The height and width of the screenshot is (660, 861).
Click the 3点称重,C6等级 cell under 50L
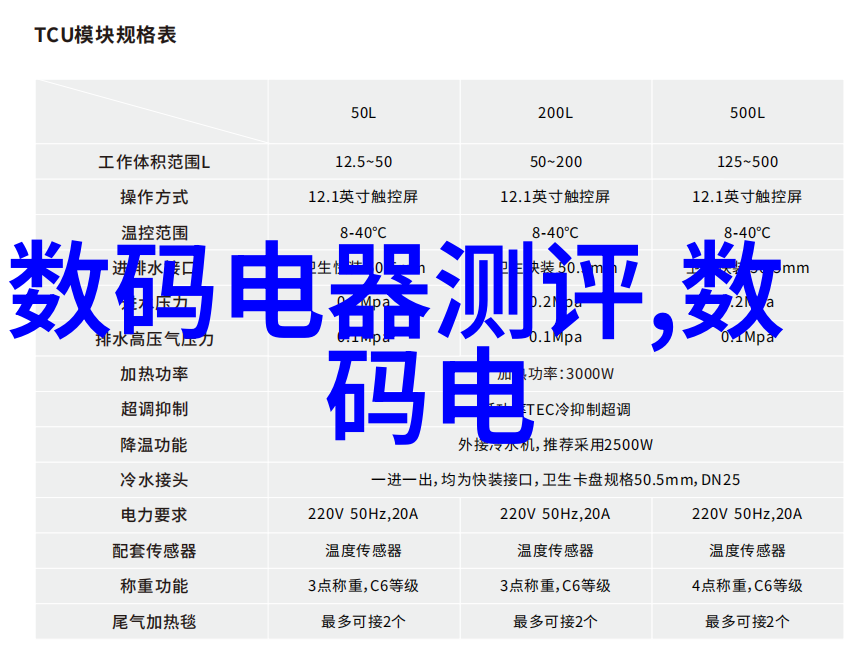(x=363, y=586)
